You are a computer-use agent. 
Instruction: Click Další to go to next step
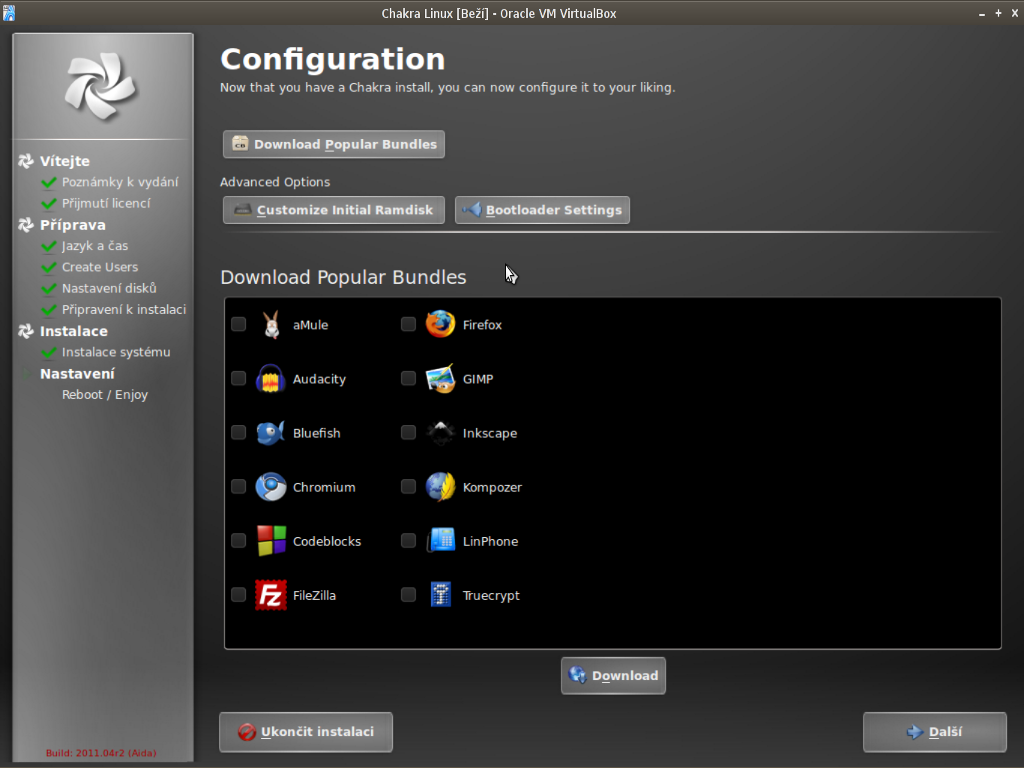click(x=935, y=732)
